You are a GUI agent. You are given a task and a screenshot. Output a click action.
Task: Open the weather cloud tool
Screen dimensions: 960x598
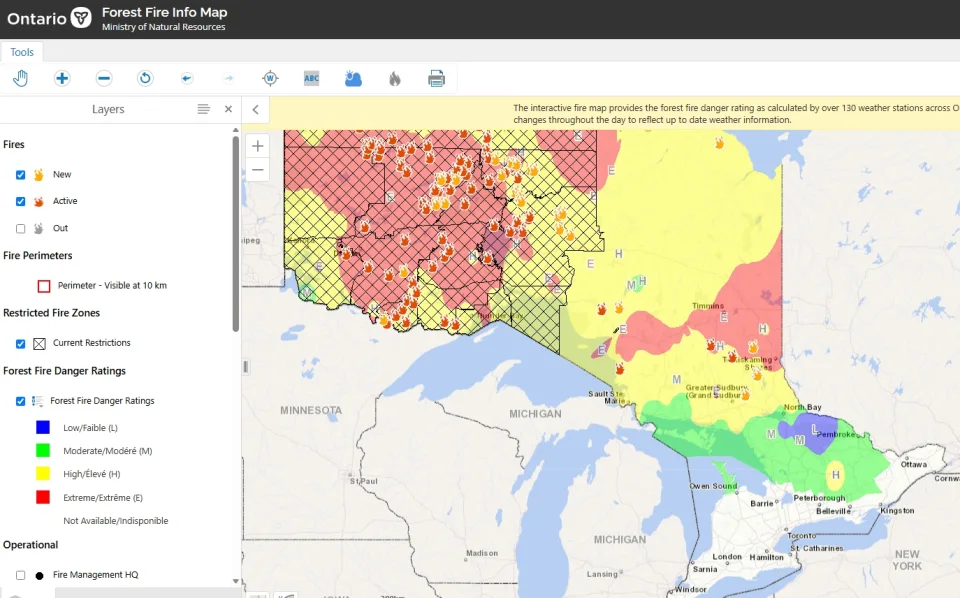[353, 78]
